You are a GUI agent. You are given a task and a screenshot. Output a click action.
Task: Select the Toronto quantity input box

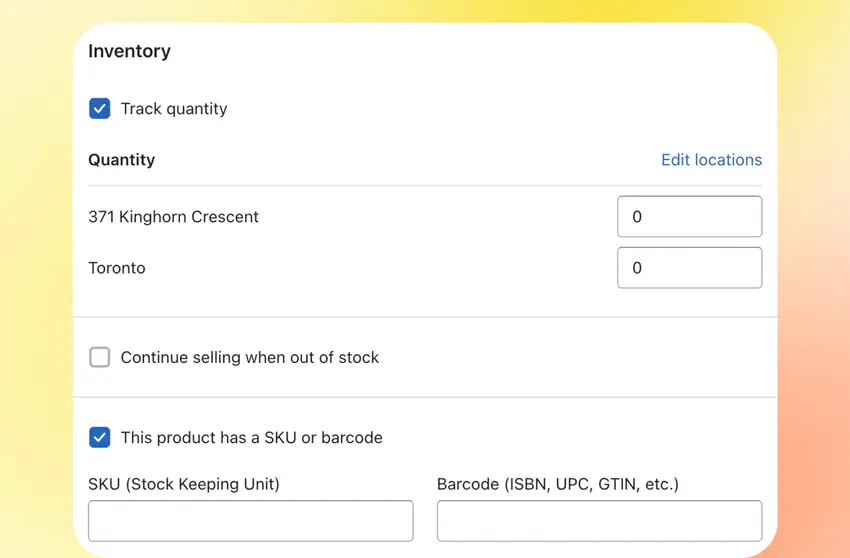690,268
